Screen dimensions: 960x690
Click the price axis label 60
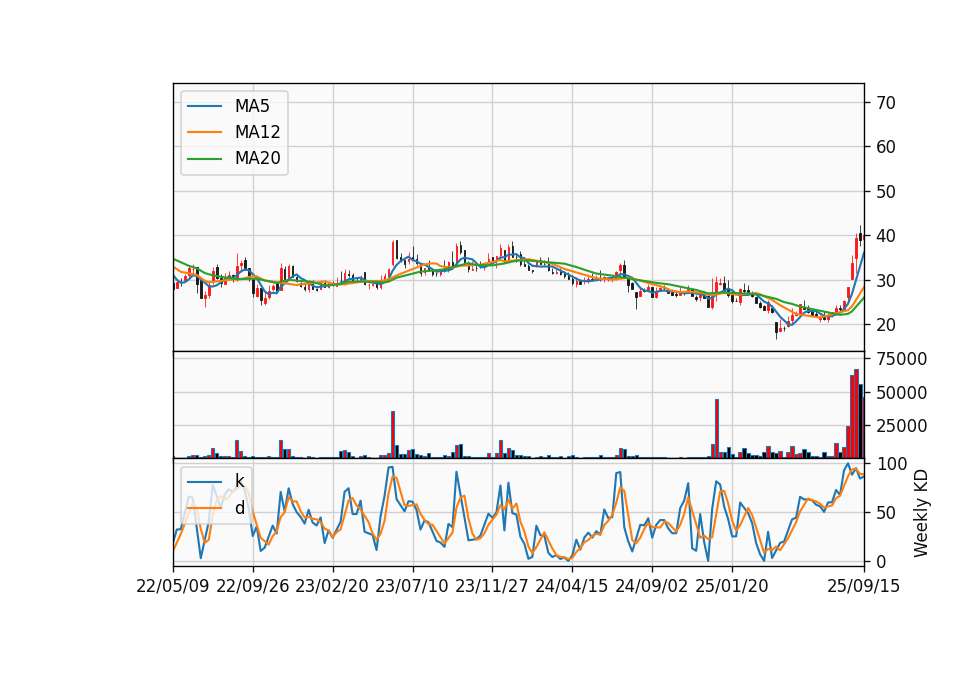[885, 147]
